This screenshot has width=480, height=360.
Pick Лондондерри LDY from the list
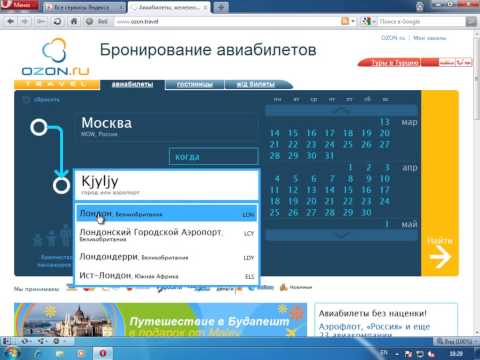coord(167,257)
